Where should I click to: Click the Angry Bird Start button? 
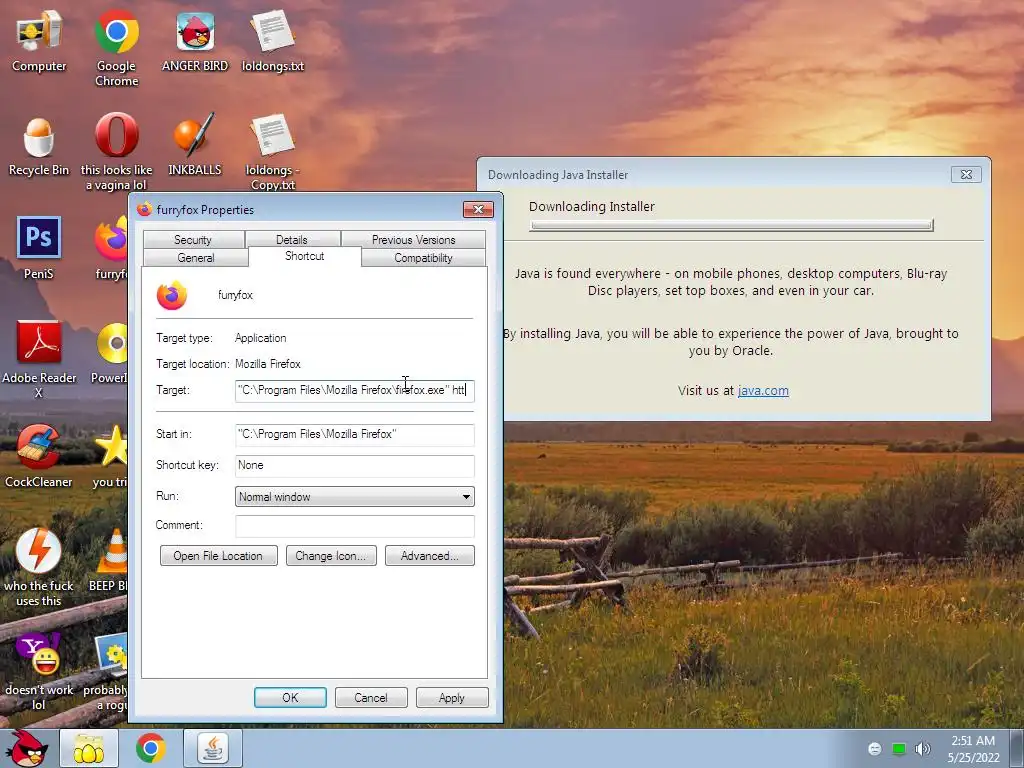click(27, 748)
